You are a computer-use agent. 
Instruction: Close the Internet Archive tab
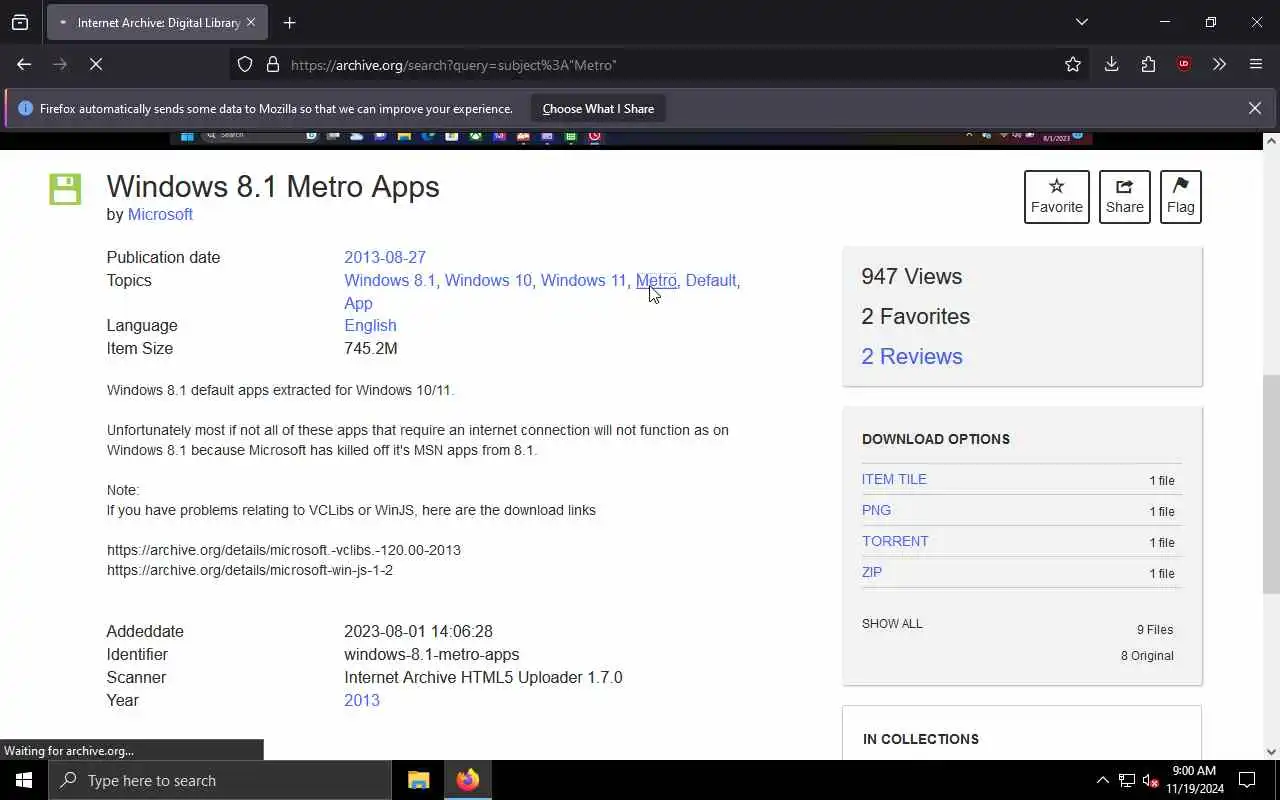pyautogui.click(x=250, y=22)
